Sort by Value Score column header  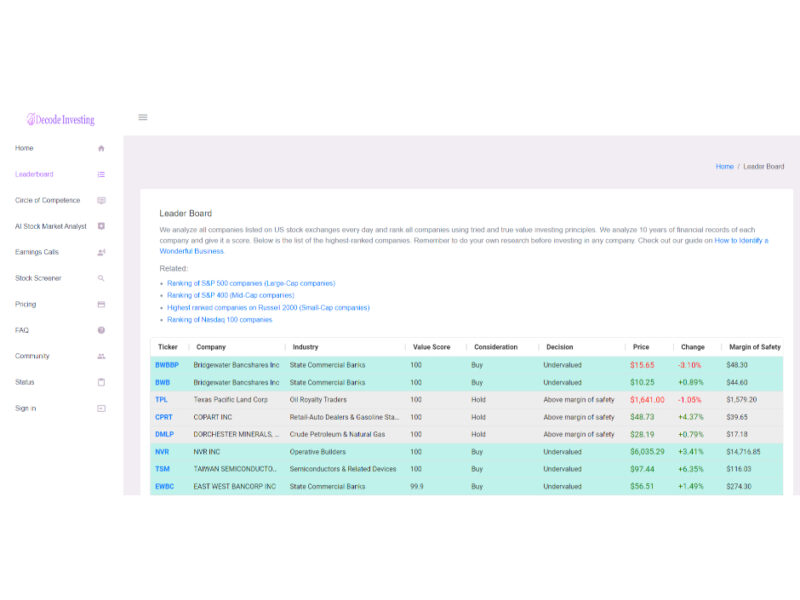431,347
